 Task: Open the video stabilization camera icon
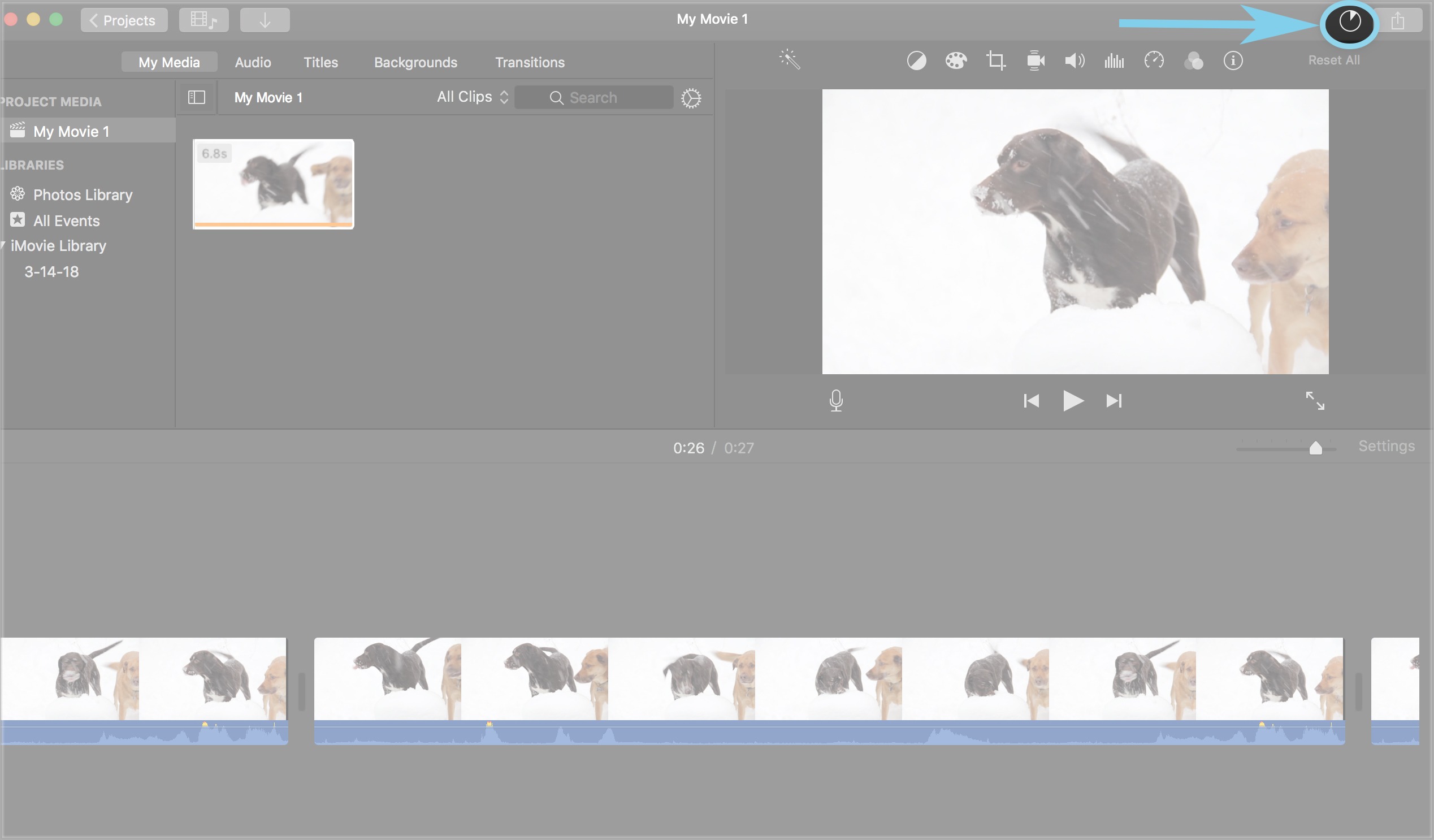[x=1035, y=60]
